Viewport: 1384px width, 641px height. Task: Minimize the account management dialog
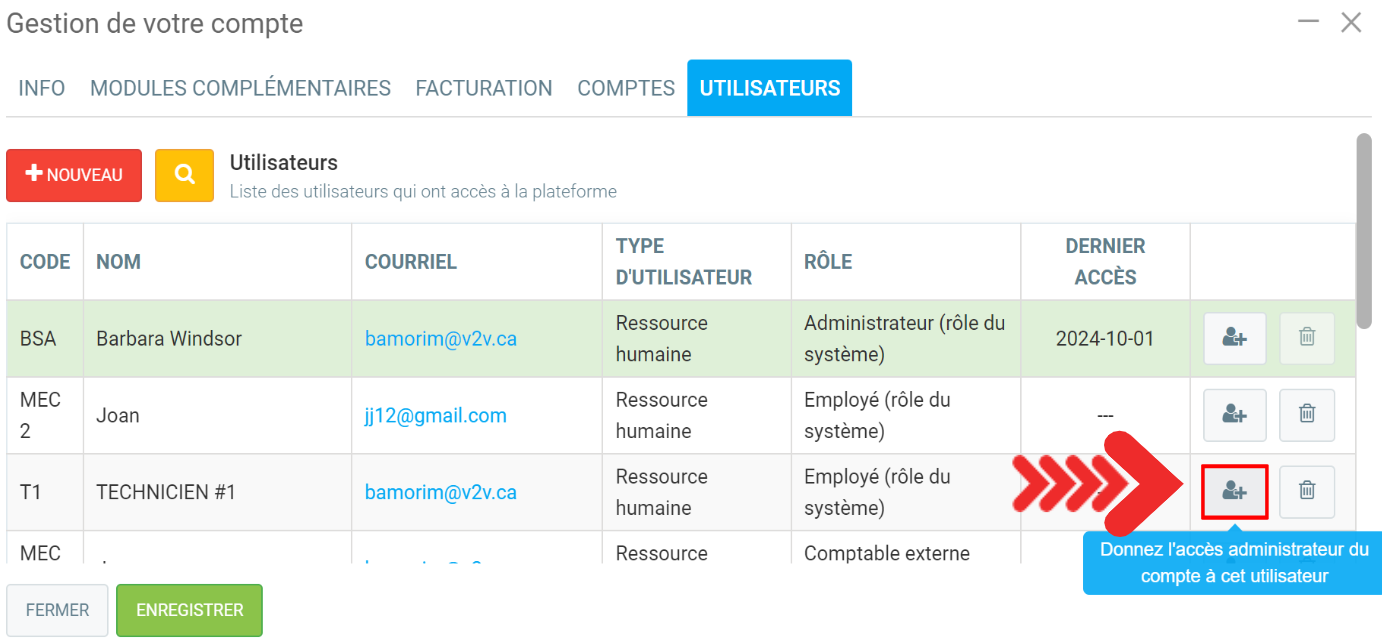point(1307,22)
